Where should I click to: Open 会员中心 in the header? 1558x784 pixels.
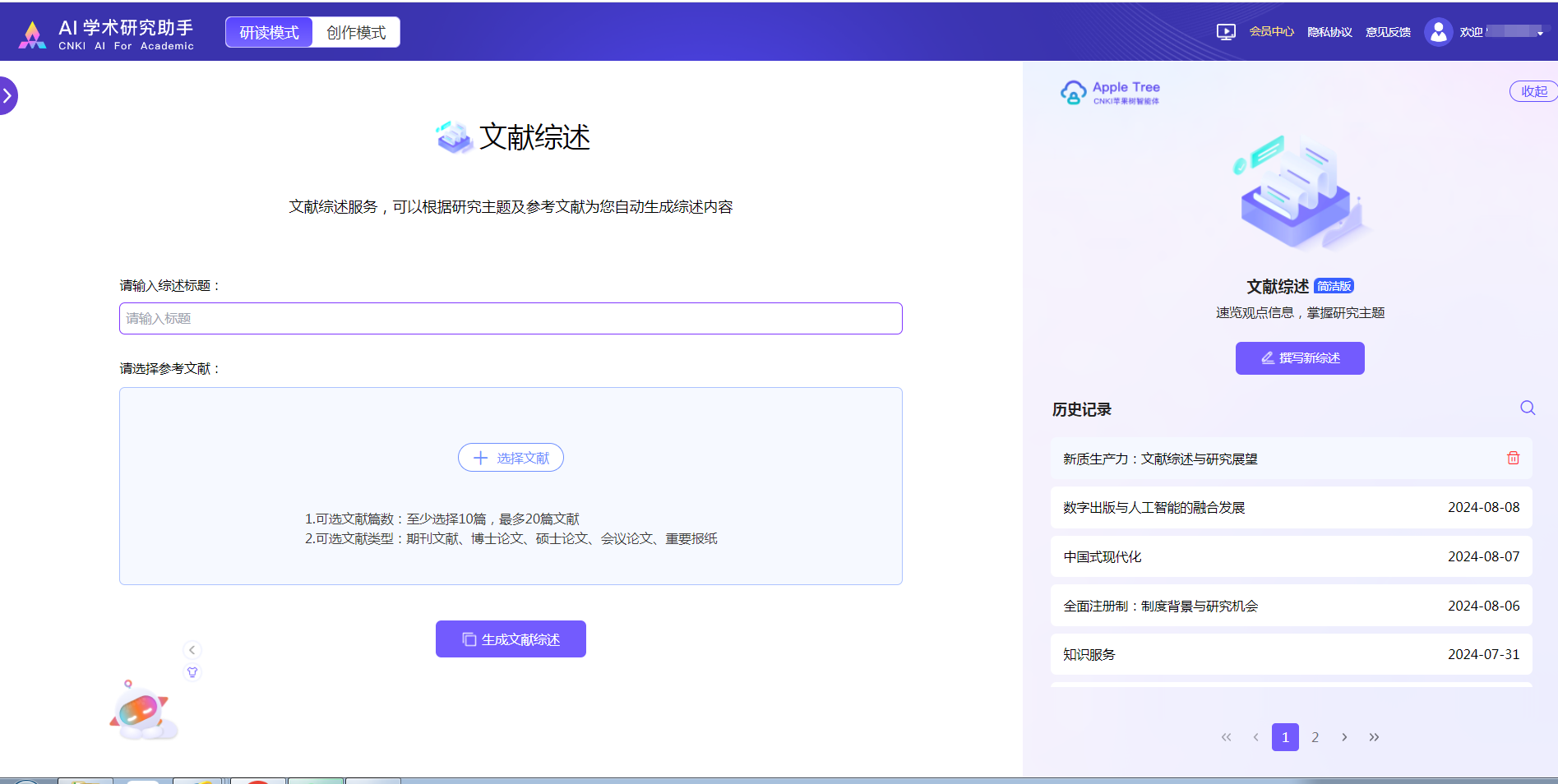coord(1271,32)
